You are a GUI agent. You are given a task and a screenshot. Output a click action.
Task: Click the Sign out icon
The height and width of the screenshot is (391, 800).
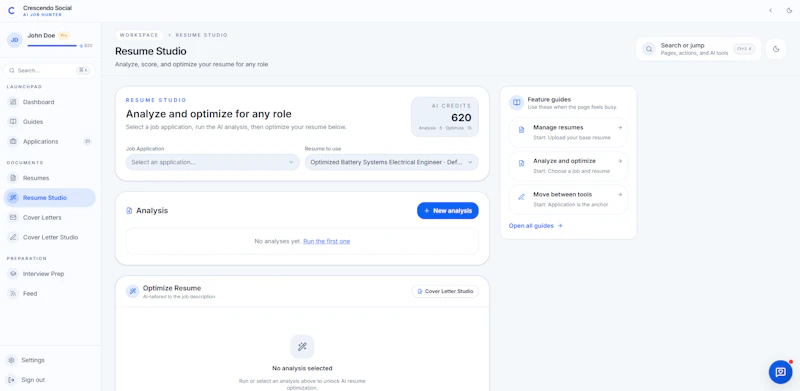(12, 380)
